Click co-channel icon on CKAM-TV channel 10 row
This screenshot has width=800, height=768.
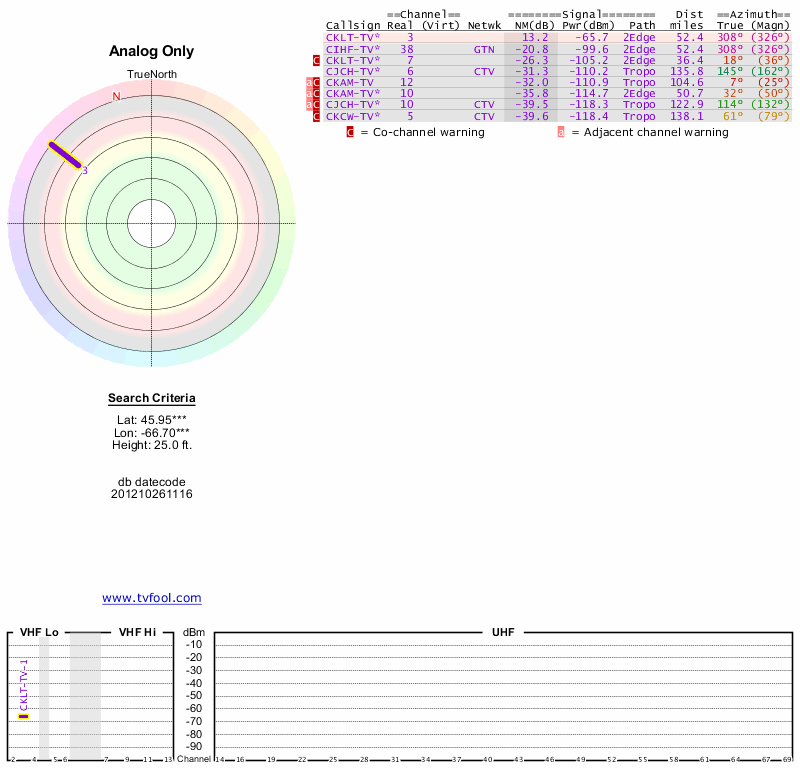point(316,93)
